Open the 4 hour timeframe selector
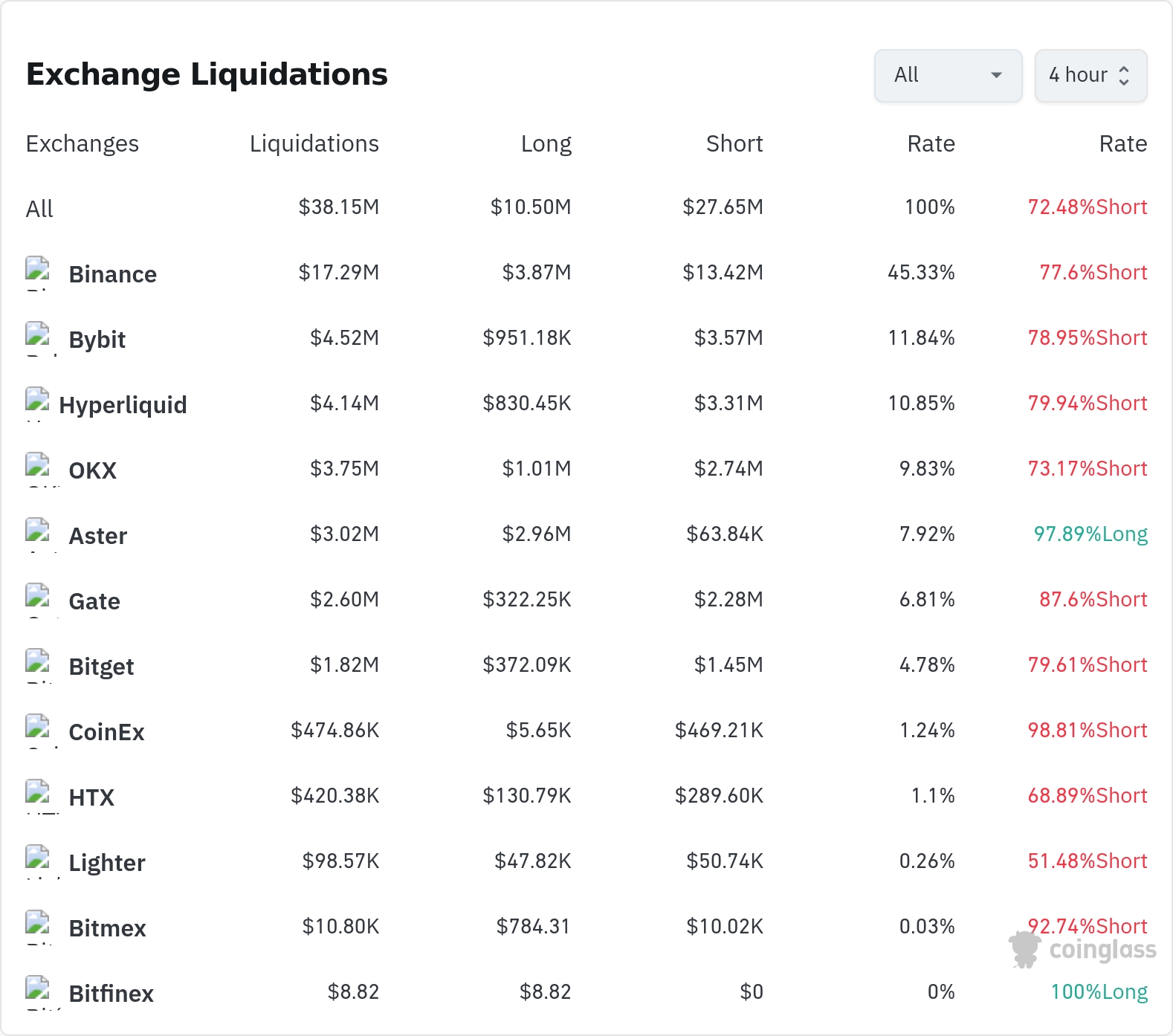The height and width of the screenshot is (1036, 1173). coord(1090,75)
